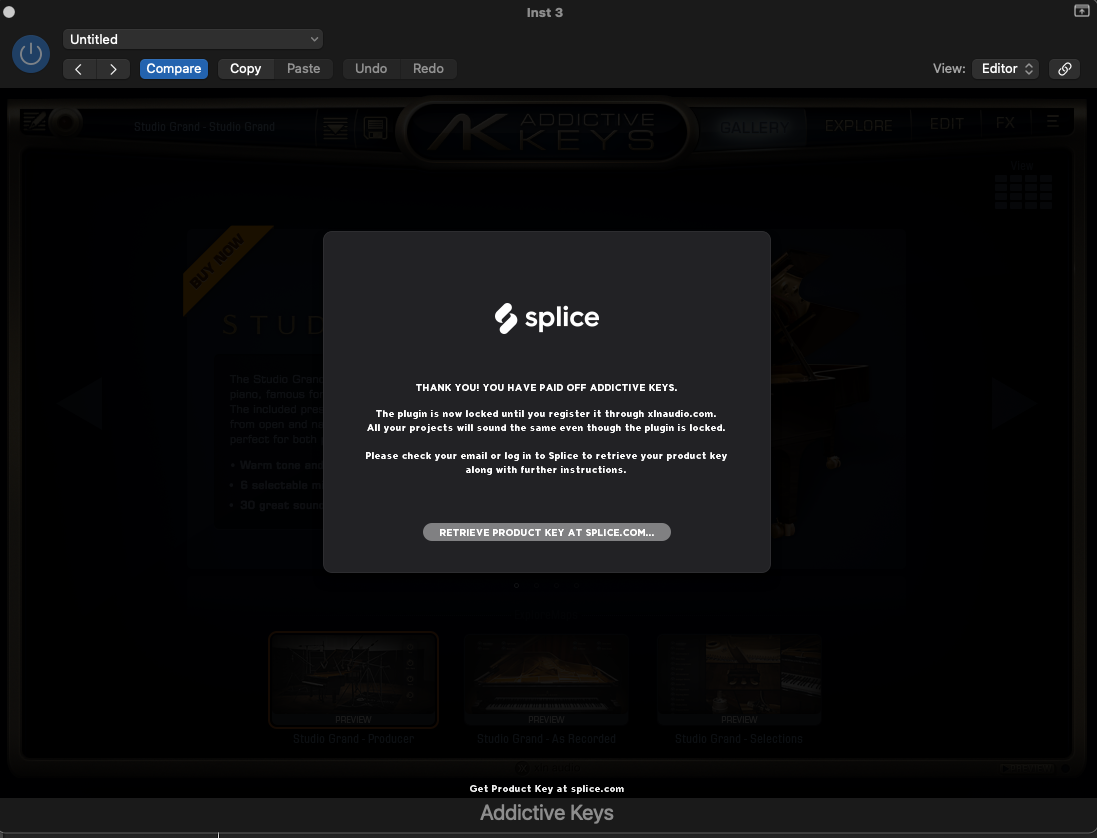Click the Inst 3 window title
This screenshot has height=838, width=1097.
pyautogui.click(x=544, y=13)
